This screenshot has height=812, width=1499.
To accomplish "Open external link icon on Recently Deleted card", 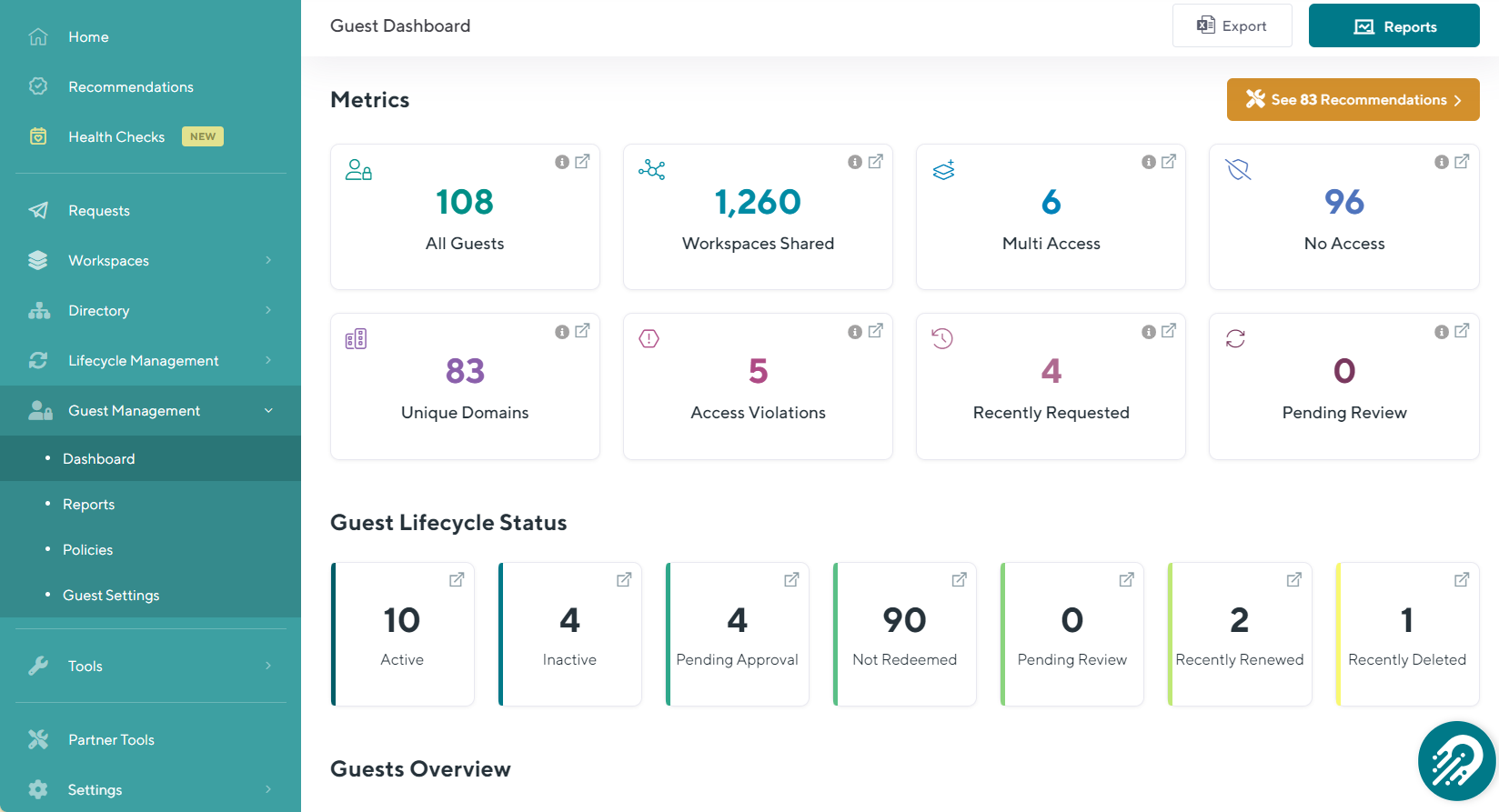I will (x=1462, y=580).
